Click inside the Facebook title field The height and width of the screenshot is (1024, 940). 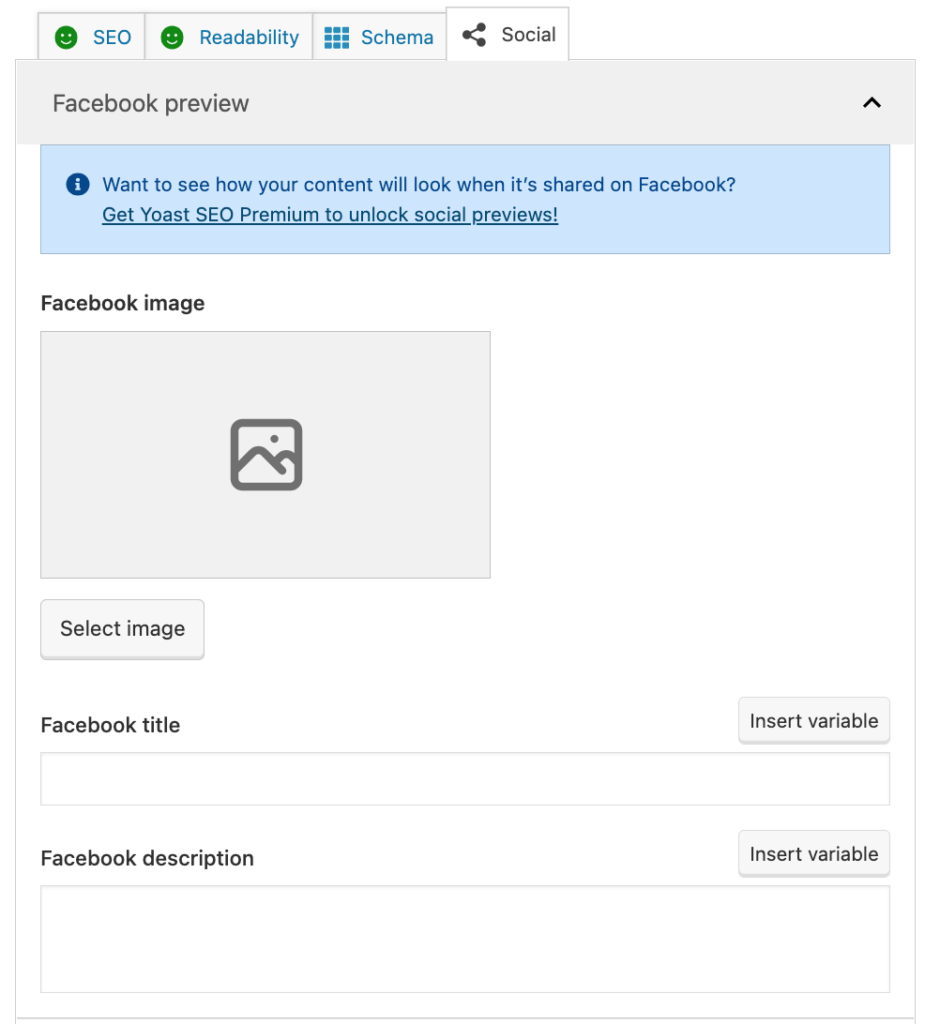(465, 779)
